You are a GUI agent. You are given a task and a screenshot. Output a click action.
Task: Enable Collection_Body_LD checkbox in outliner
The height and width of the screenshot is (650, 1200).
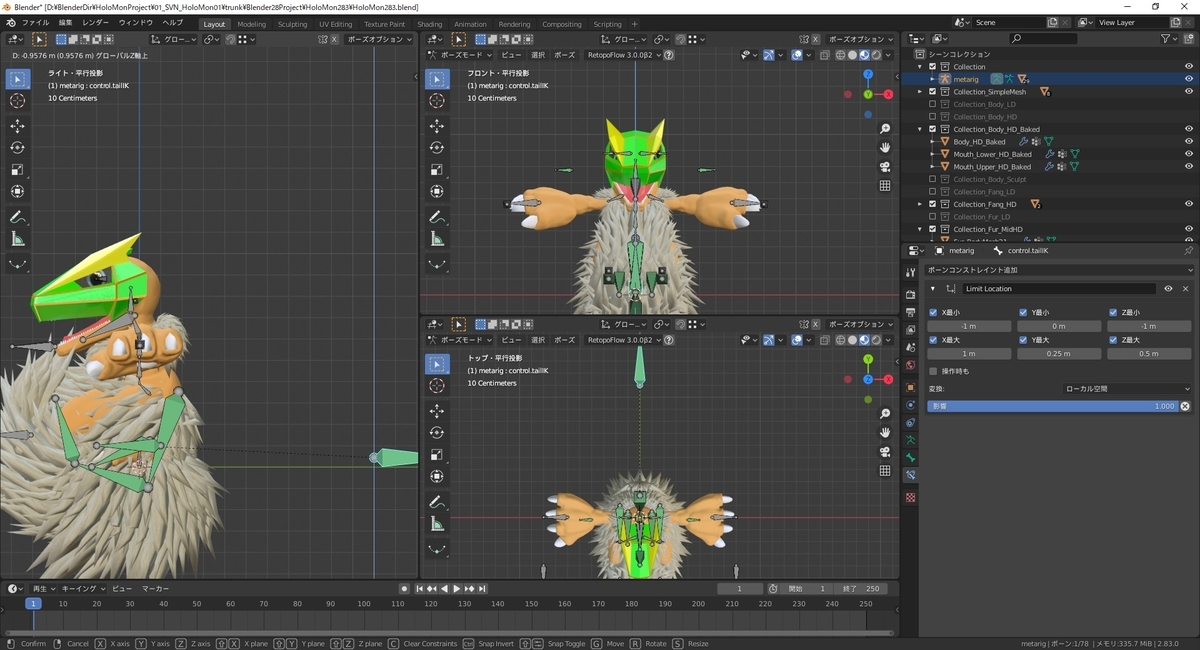coord(933,104)
